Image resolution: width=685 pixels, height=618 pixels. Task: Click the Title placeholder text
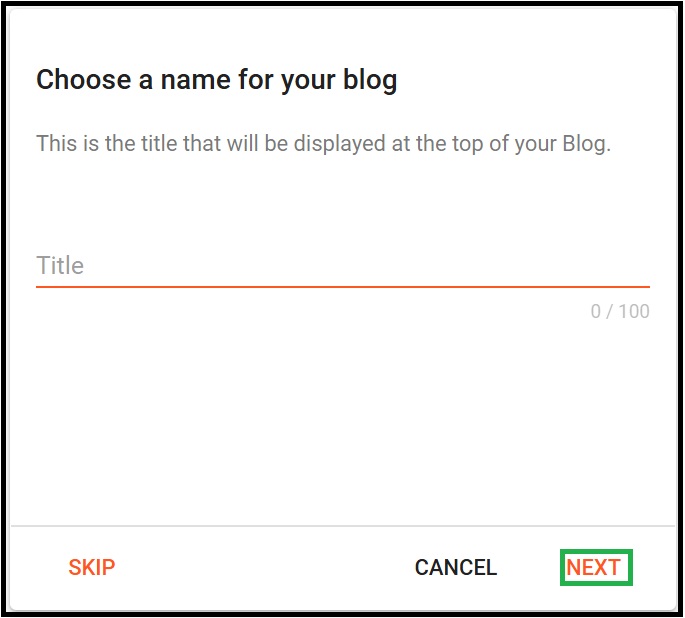(x=60, y=266)
